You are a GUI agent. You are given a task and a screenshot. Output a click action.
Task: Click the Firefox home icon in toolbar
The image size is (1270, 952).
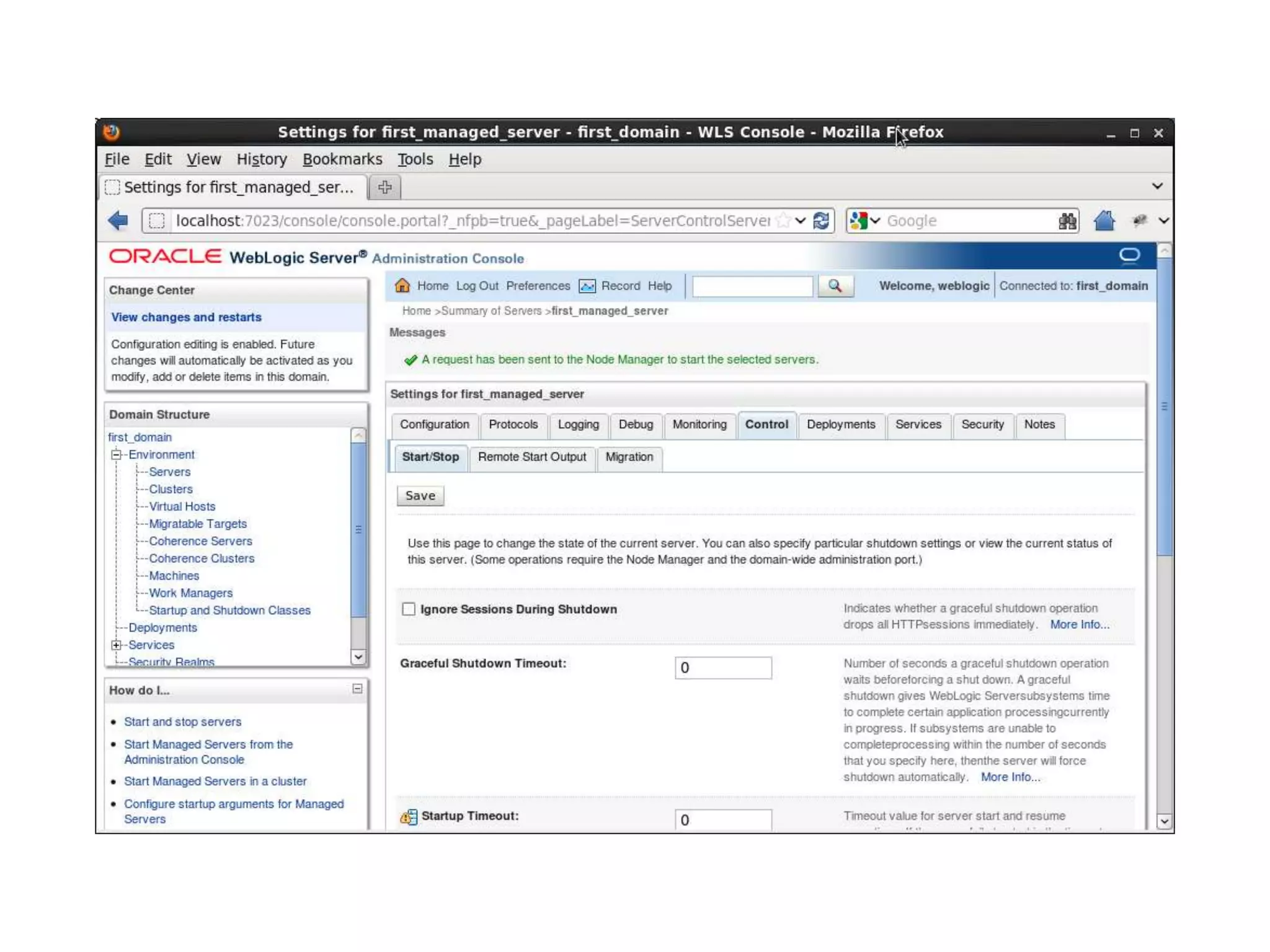pyautogui.click(x=1104, y=221)
